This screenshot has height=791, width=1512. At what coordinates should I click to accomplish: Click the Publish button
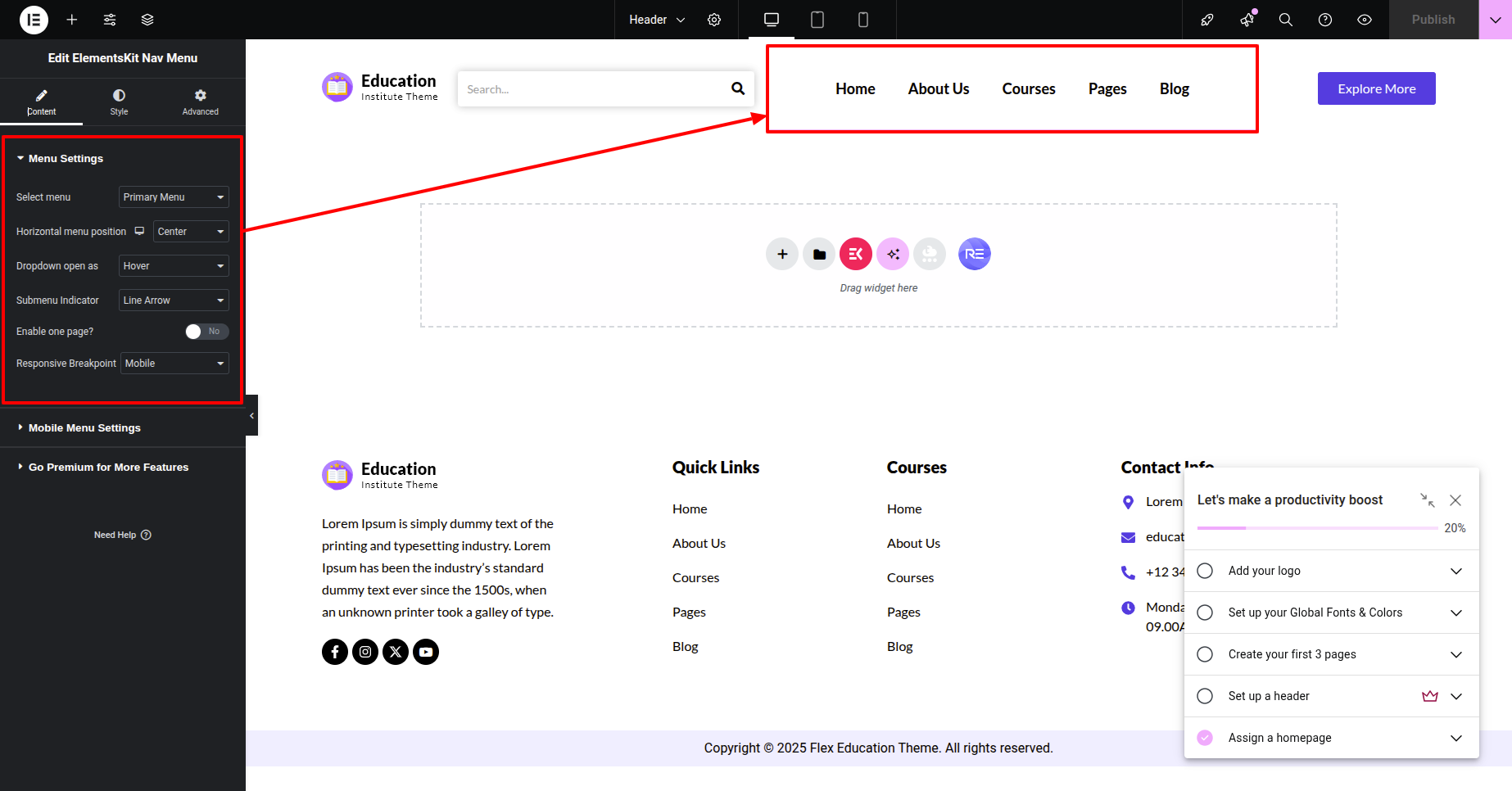[x=1433, y=20]
